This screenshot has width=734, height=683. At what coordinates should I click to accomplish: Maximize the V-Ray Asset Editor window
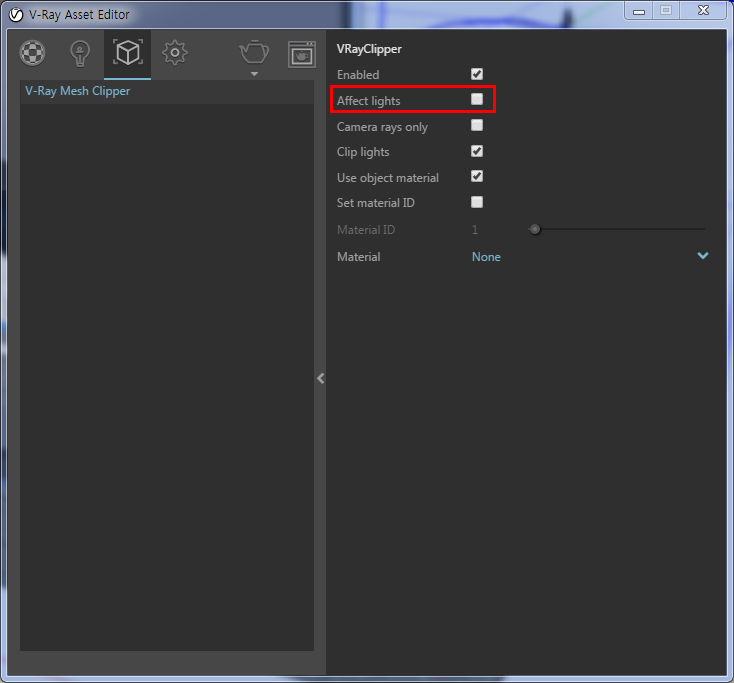pos(666,10)
